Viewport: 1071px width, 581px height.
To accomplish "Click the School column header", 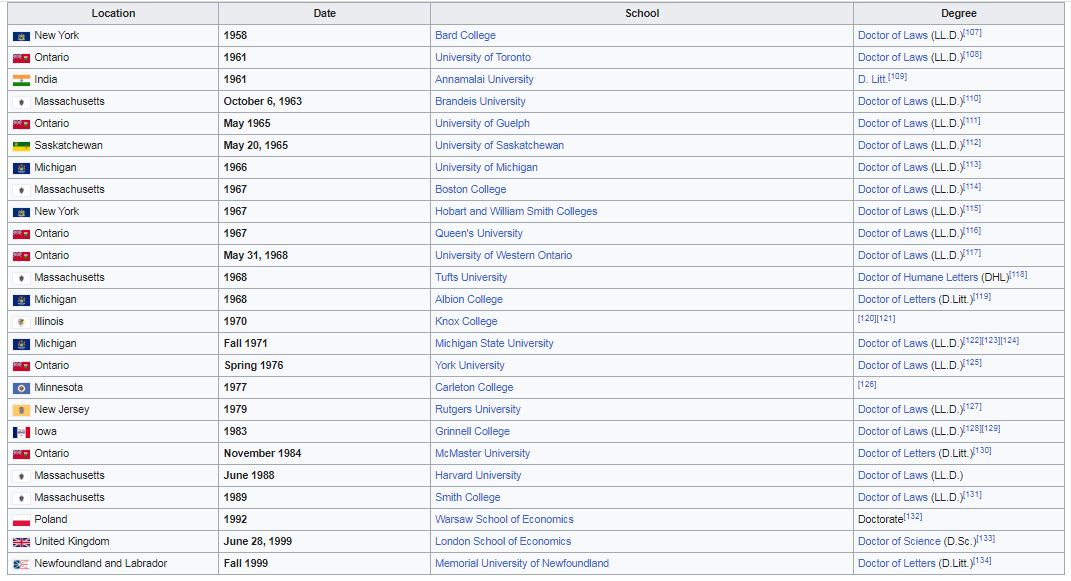I will click(x=641, y=14).
